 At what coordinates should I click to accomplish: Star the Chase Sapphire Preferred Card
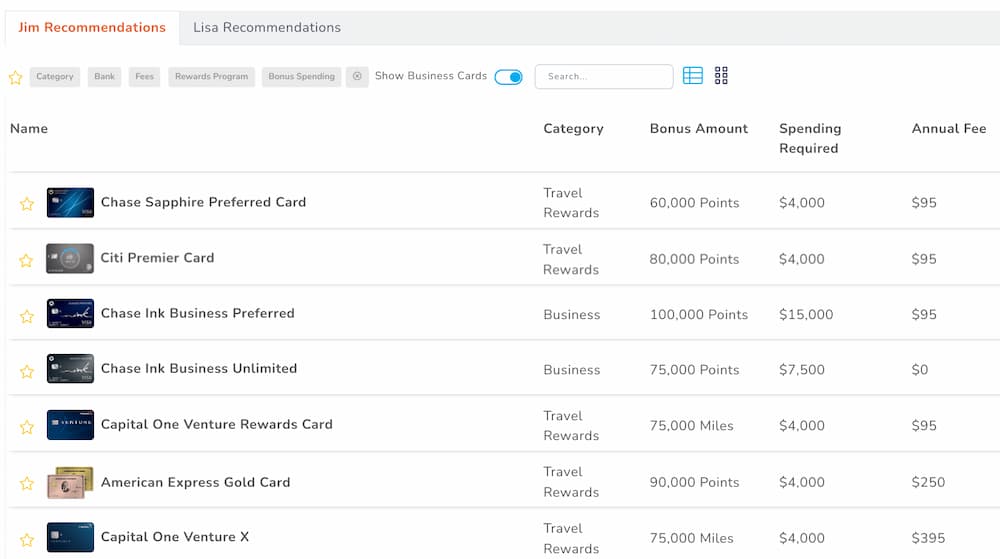tap(27, 204)
